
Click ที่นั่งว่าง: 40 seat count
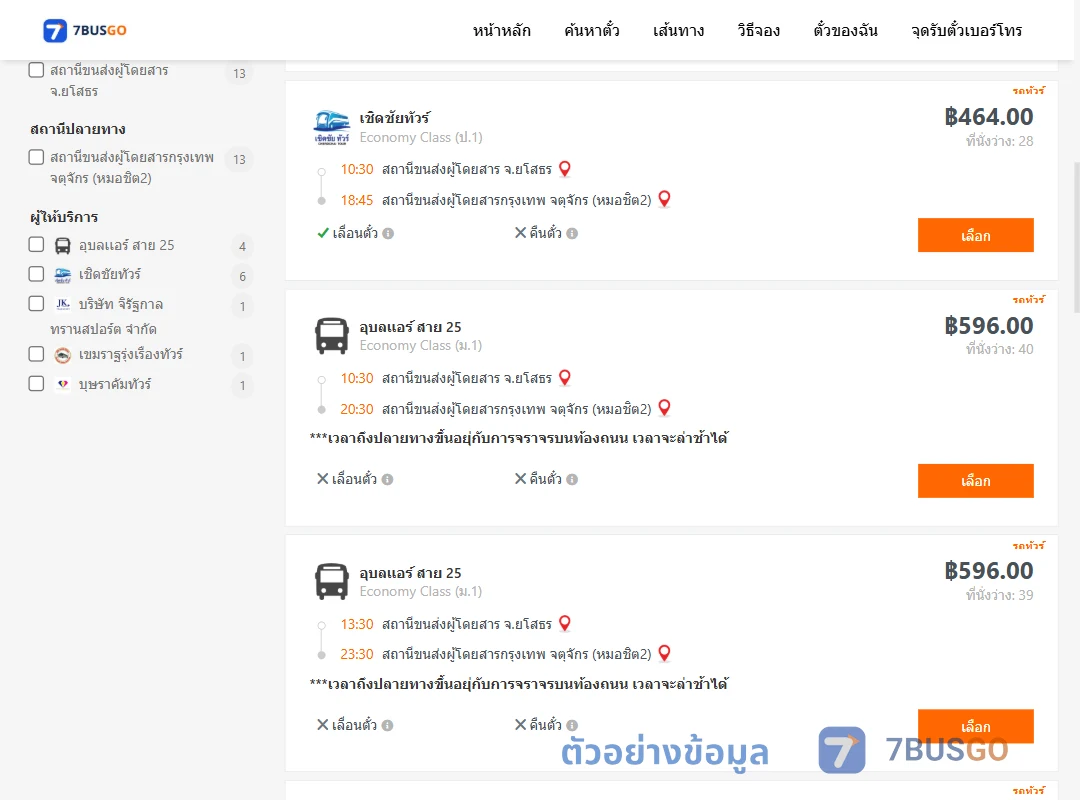[x=999, y=349]
